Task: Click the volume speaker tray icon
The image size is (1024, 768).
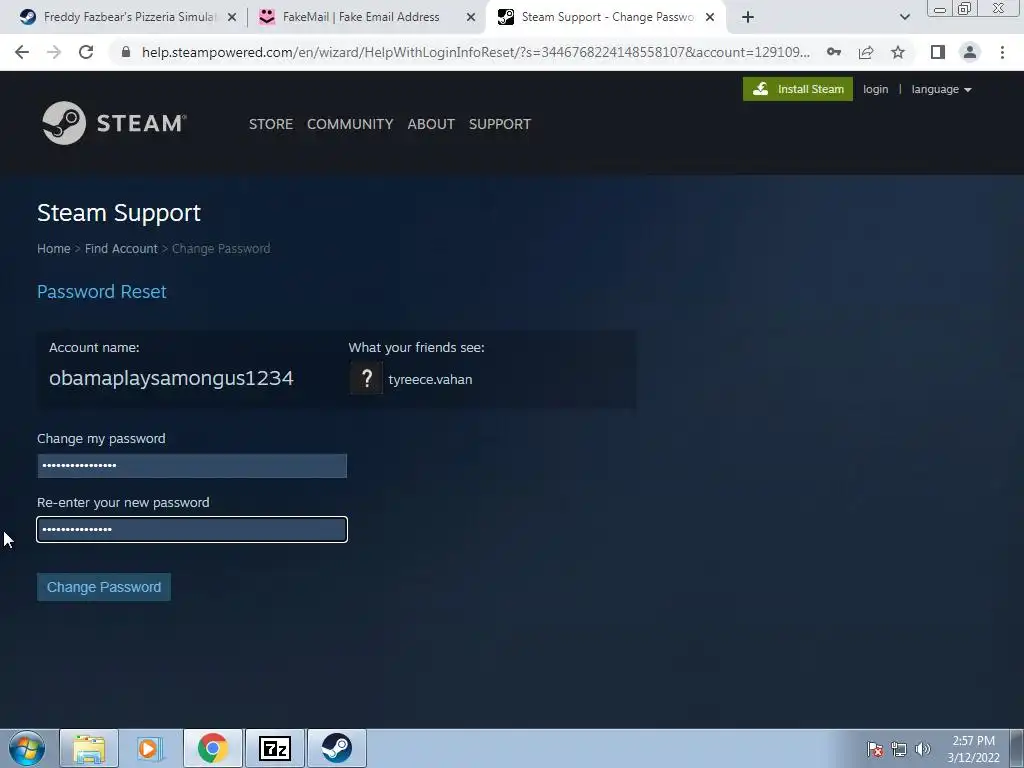Action: [x=922, y=749]
